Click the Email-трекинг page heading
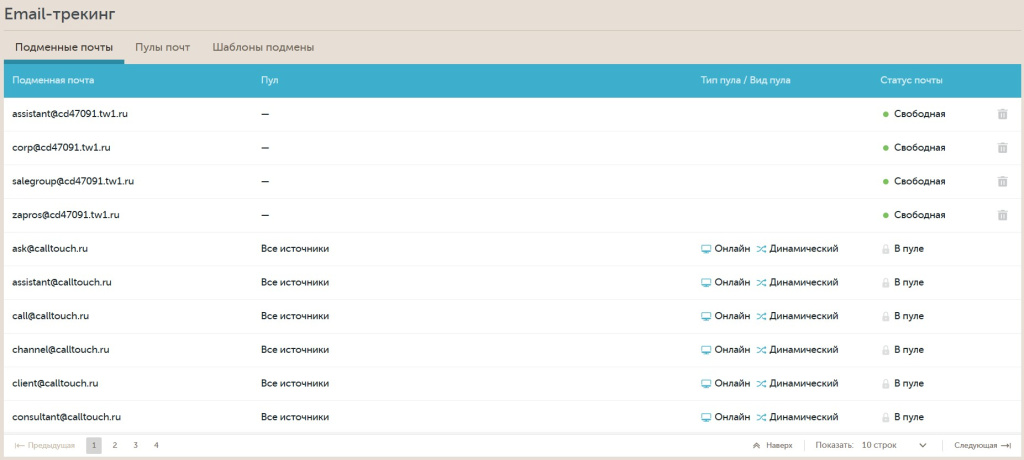The height and width of the screenshot is (460, 1024). (60, 14)
